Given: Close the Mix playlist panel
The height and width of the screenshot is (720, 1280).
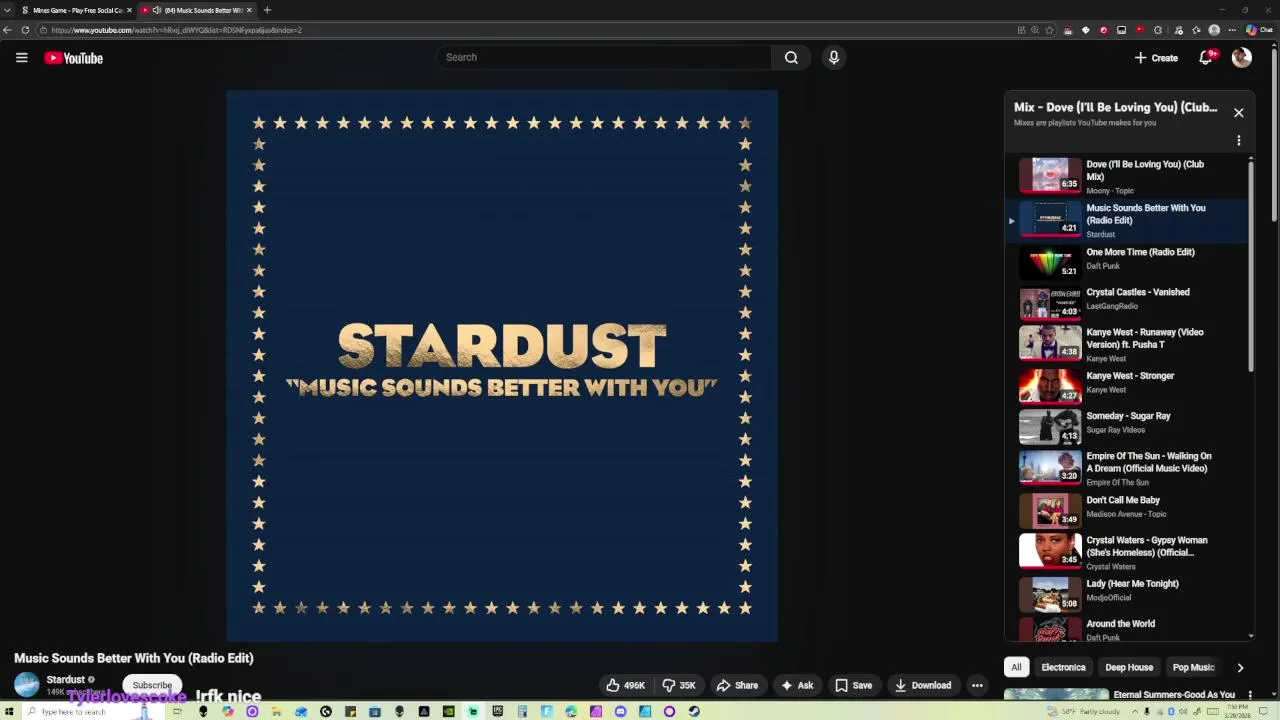Looking at the screenshot, I should 1238,113.
